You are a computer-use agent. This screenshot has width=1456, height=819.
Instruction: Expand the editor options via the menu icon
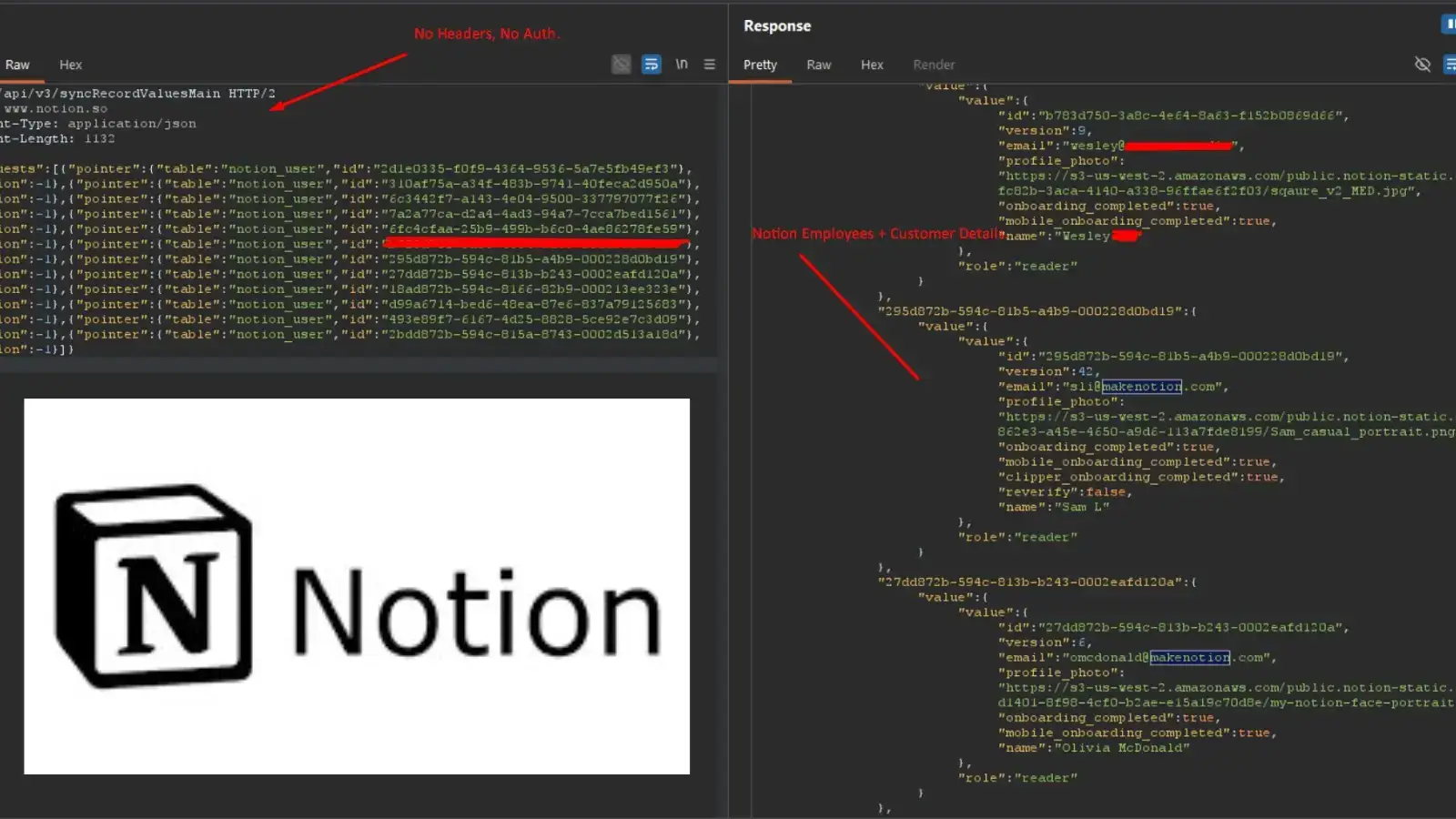click(710, 64)
